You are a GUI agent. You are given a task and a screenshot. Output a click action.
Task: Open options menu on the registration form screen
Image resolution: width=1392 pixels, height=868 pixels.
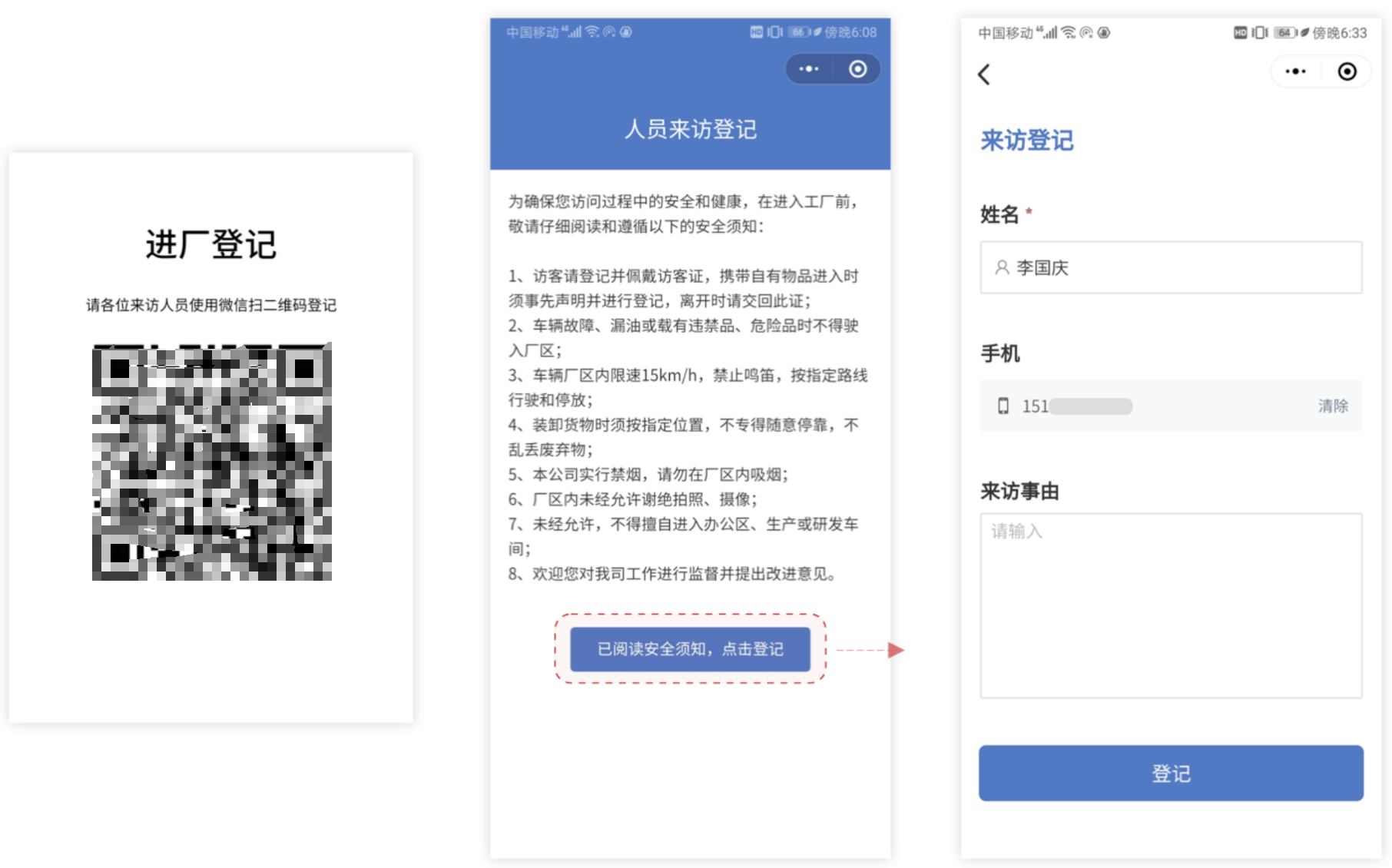pos(1295,71)
